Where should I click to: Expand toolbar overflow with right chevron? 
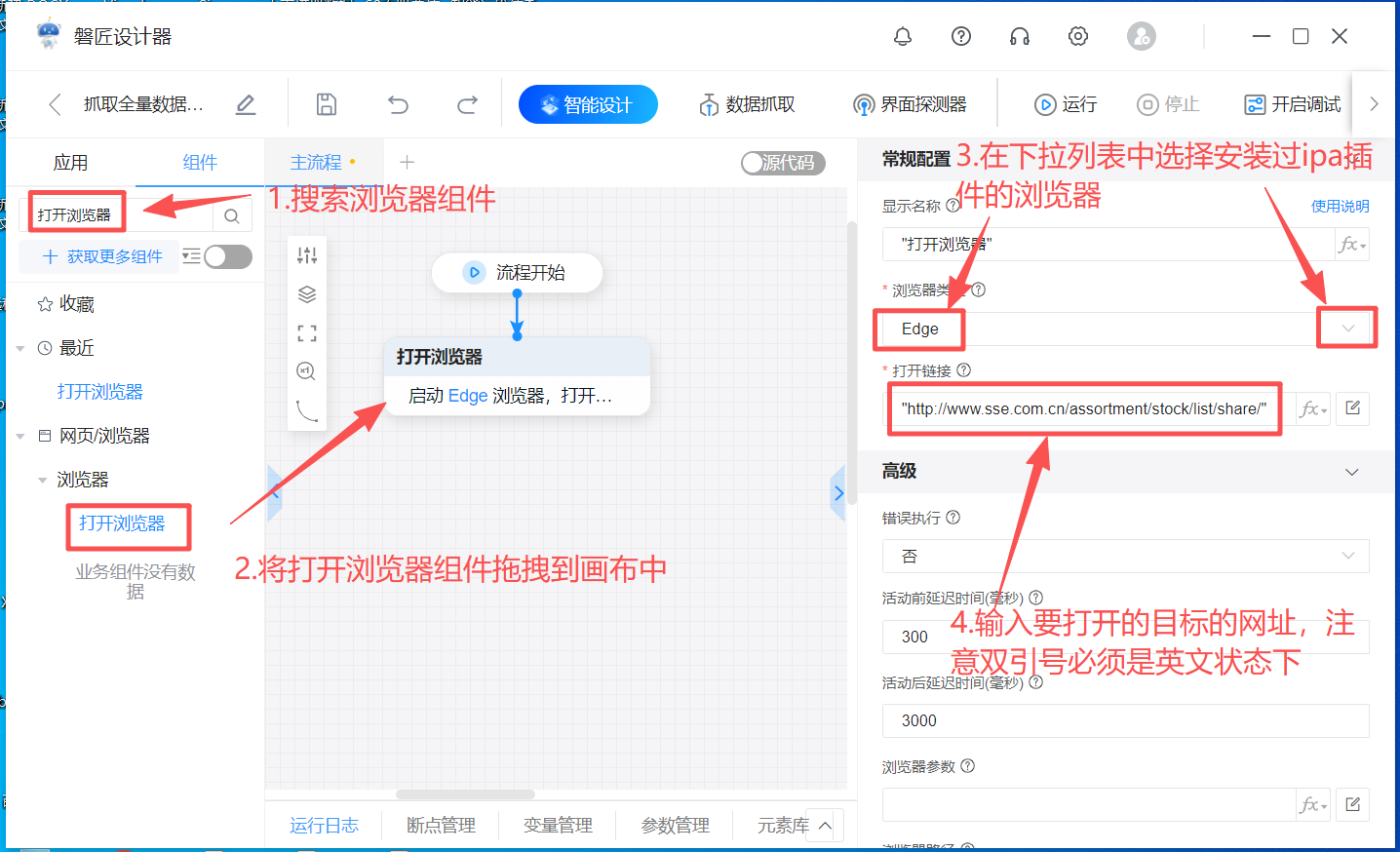tap(1374, 104)
